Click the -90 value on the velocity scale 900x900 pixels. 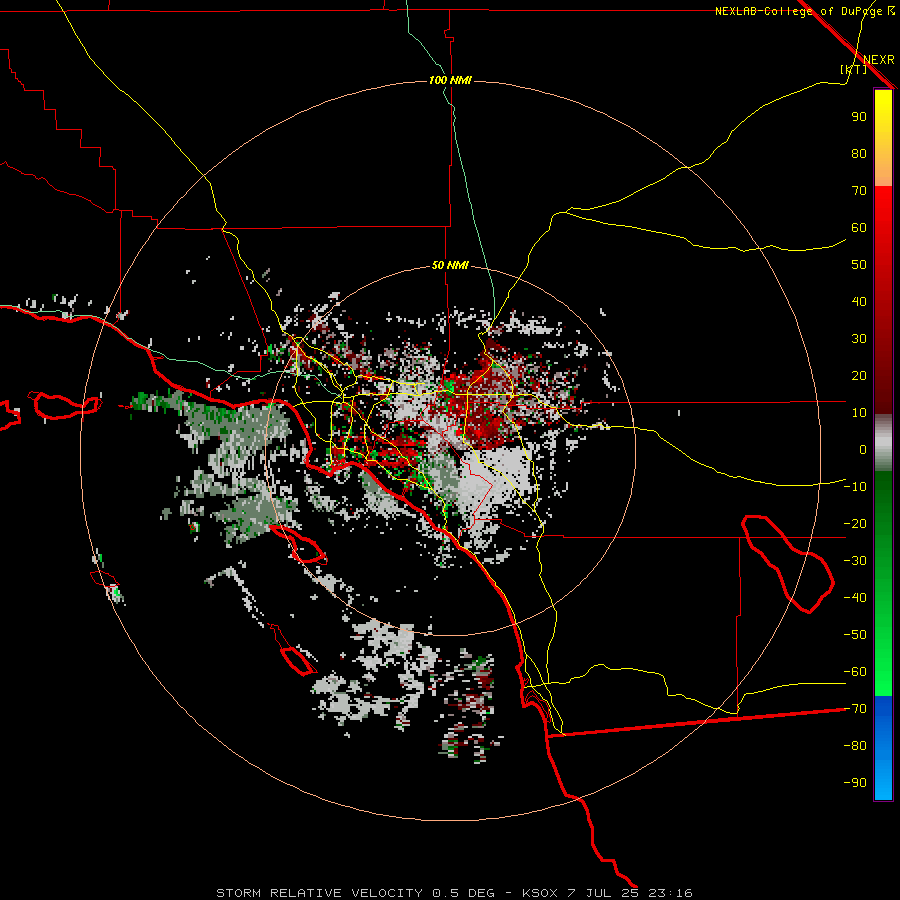[855, 783]
